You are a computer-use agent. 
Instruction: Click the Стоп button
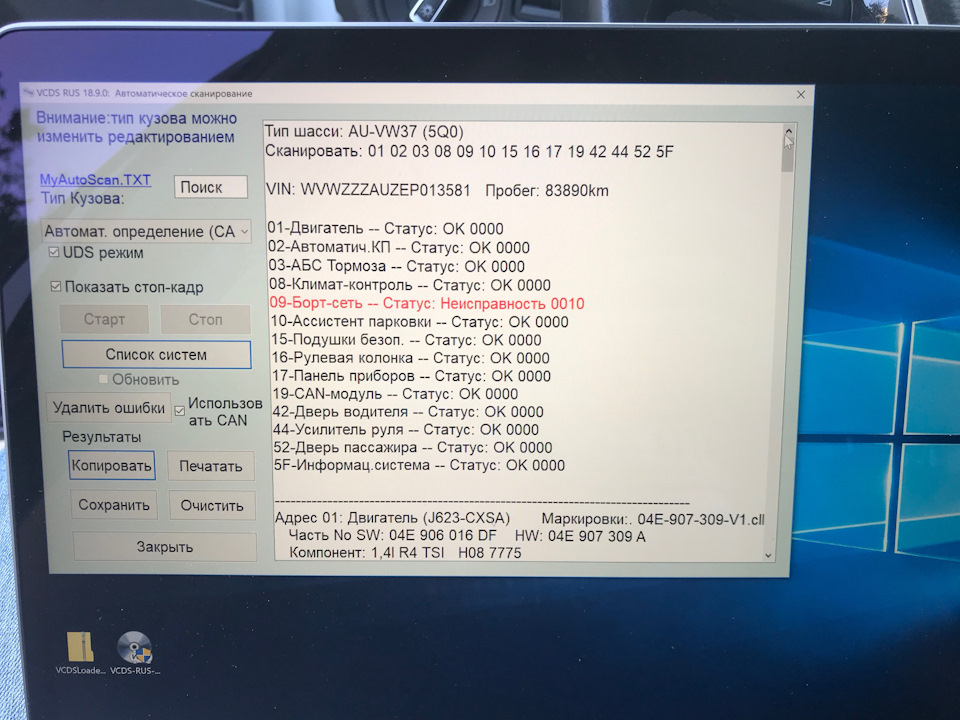pyautogui.click(x=205, y=320)
